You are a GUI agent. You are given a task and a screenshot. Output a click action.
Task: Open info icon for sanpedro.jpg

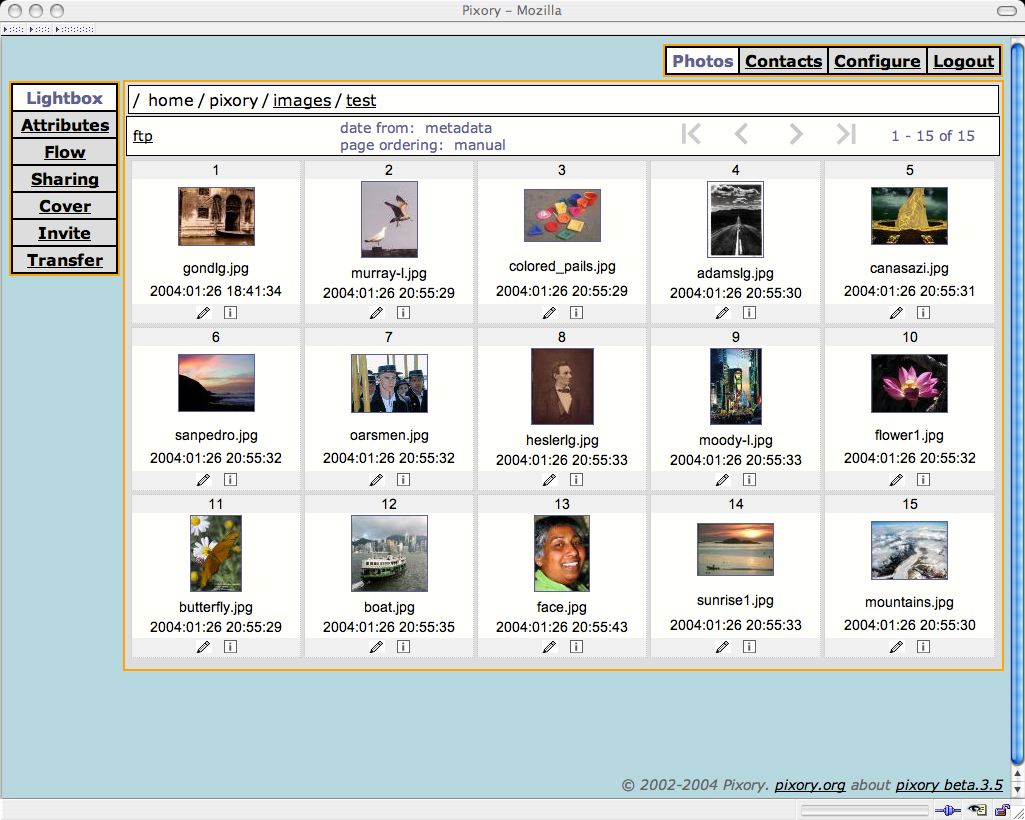(x=230, y=479)
